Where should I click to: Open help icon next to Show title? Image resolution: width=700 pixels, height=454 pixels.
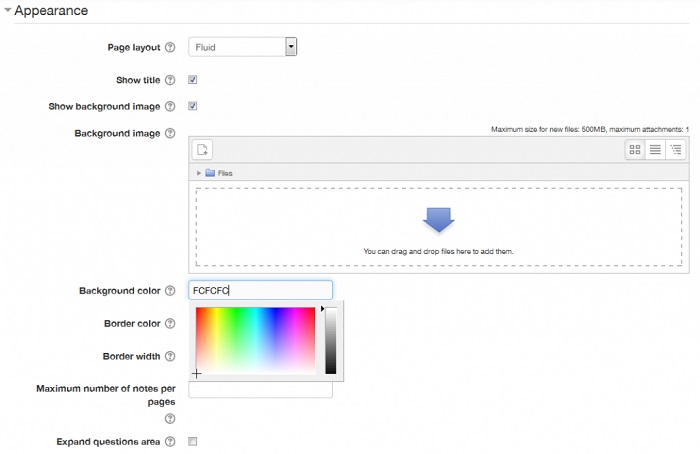(170, 80)
